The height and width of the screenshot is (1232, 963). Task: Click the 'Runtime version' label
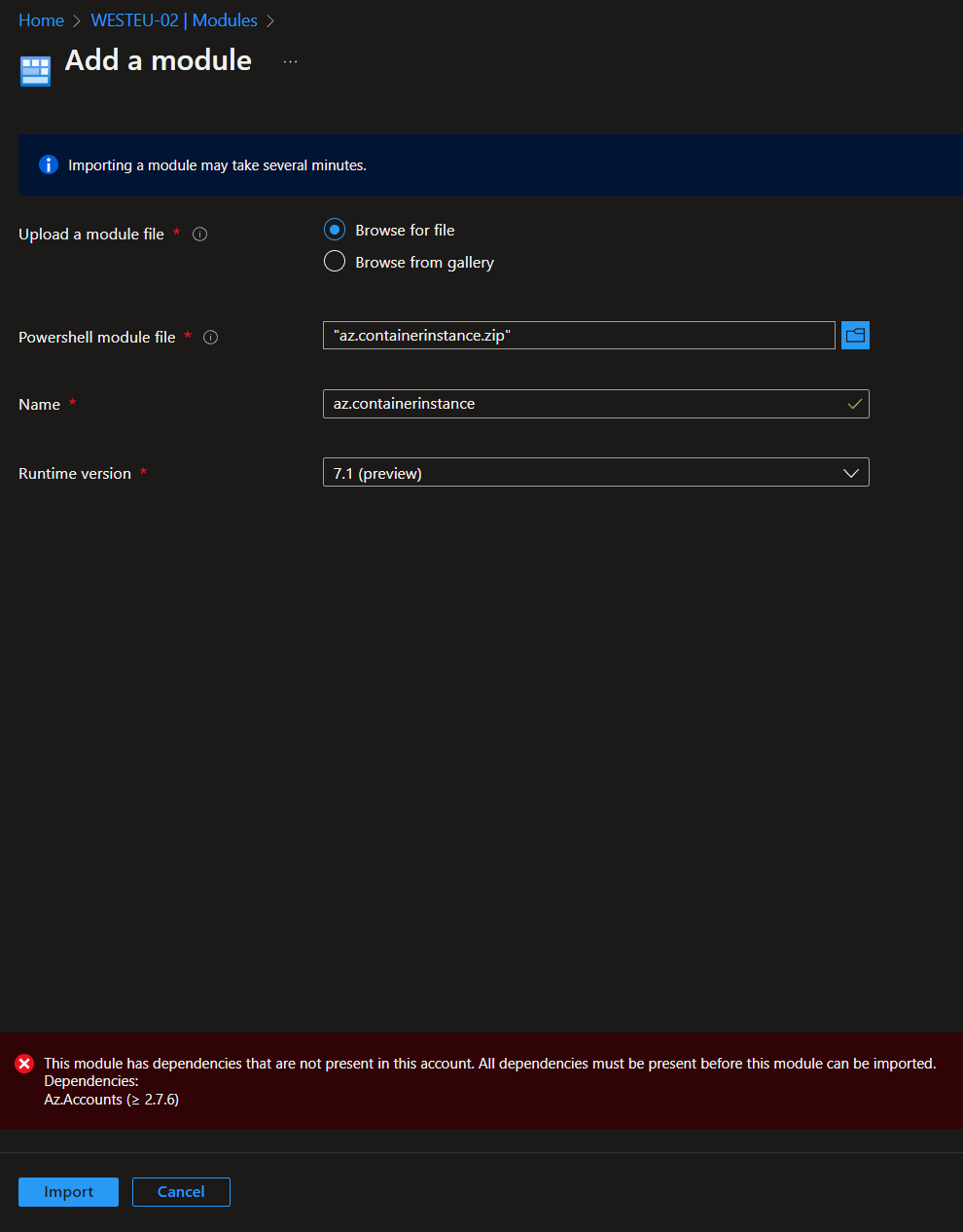coord(75,474)
